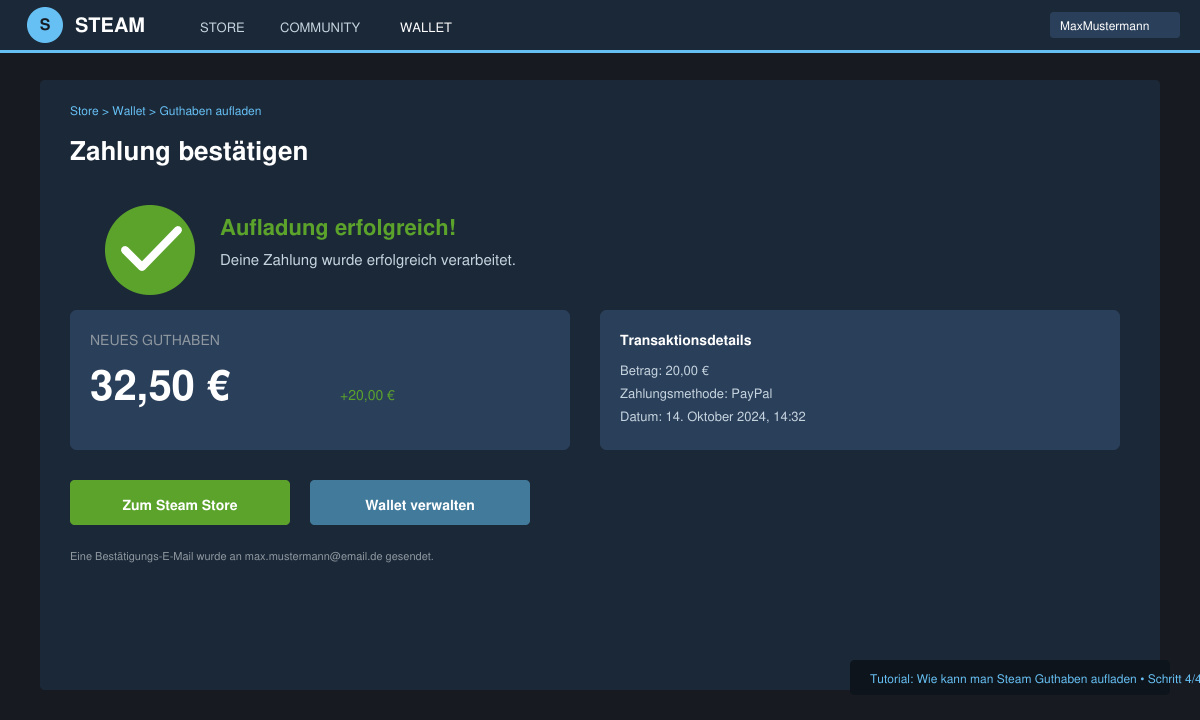The image size is (1200, 720).
Task: Click the green success checkmark icon
Action: click(x=150, y=250)
